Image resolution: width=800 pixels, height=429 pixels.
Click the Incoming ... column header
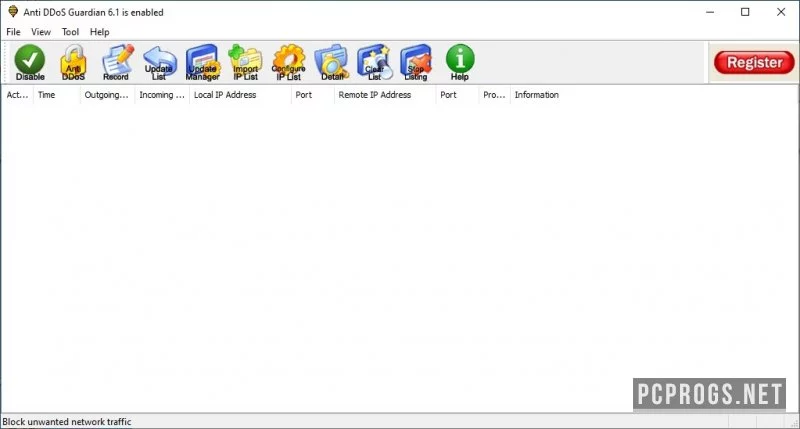[162, 95]
